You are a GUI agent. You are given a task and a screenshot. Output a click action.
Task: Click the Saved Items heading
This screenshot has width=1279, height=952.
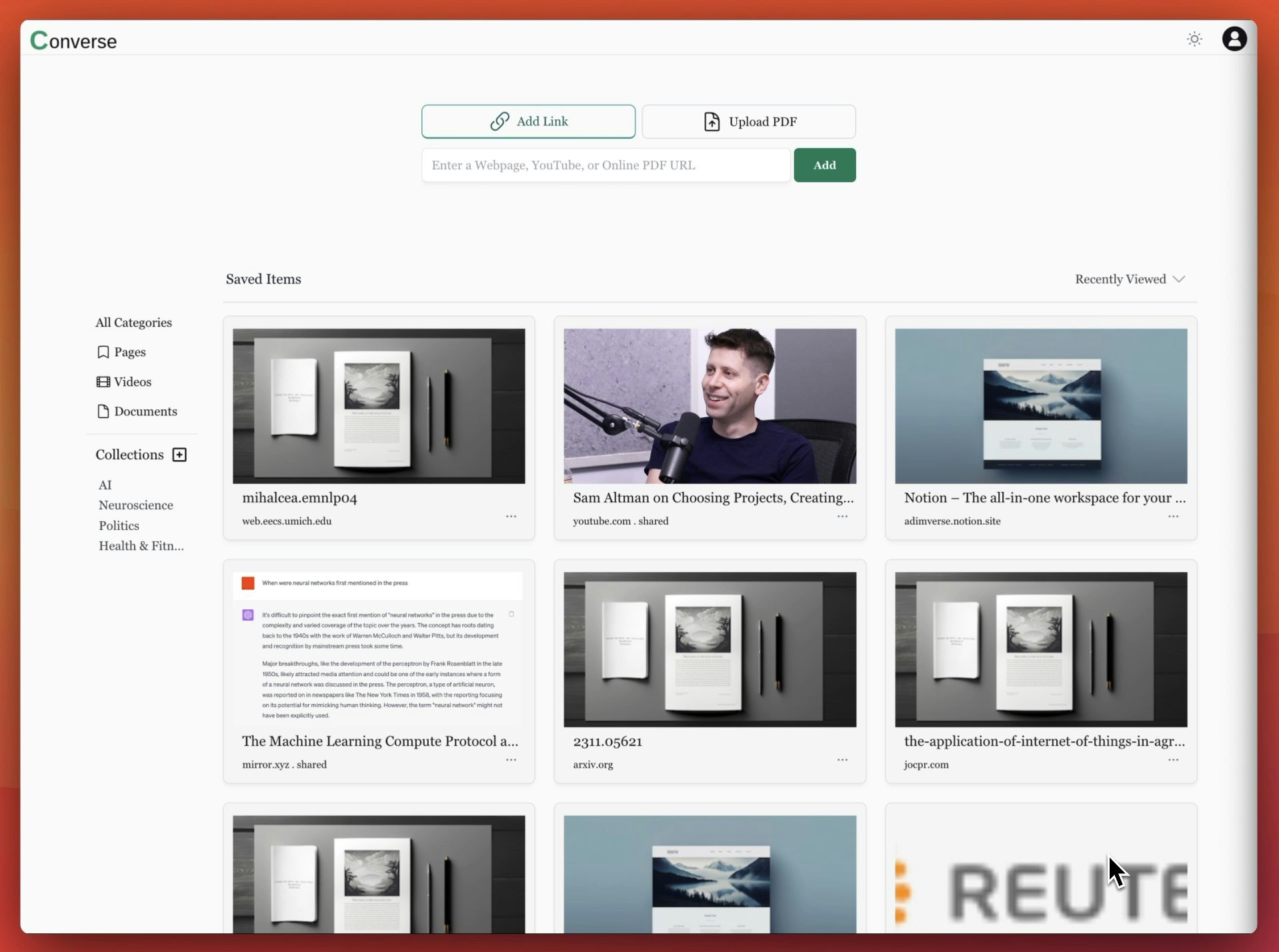(263, 279)
